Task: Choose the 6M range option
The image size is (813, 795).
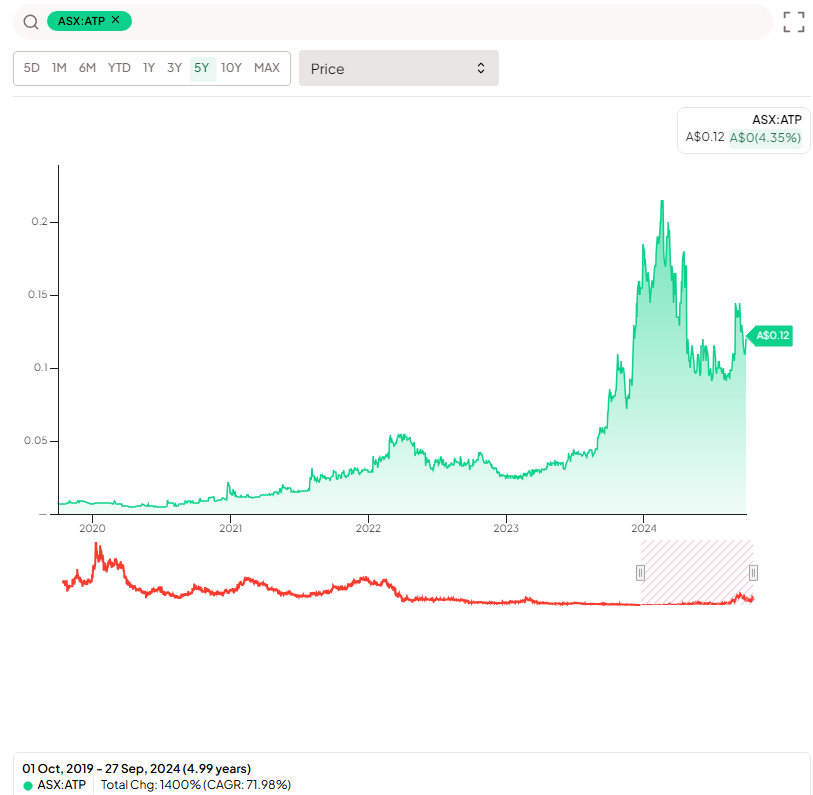Action: (87, 68)
